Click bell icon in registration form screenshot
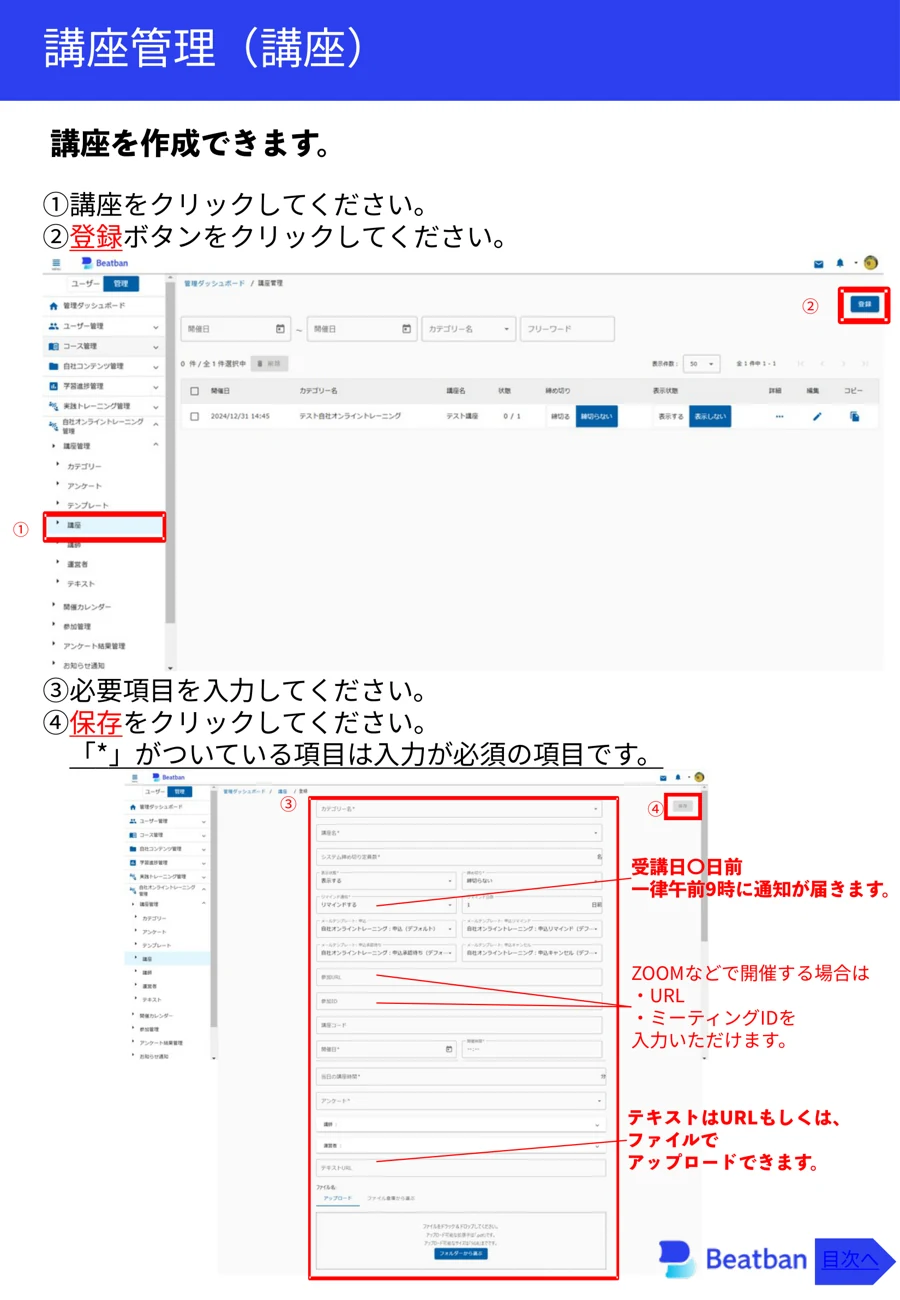Screen dimensions: 900x1300 click(x=677, y=777)
